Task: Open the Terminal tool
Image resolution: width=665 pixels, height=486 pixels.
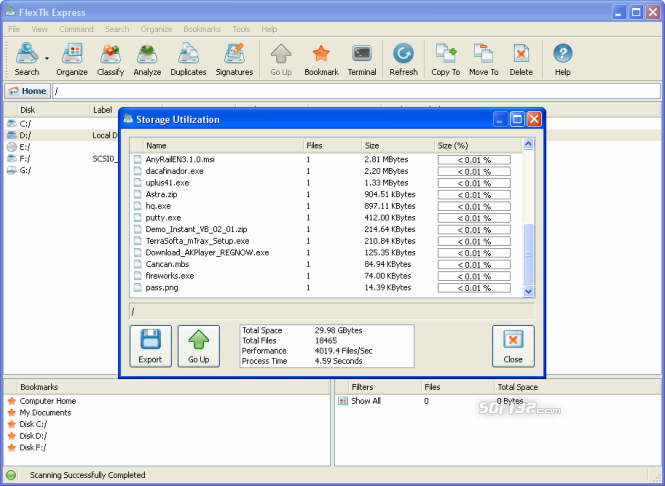Action: coord(362,59)
